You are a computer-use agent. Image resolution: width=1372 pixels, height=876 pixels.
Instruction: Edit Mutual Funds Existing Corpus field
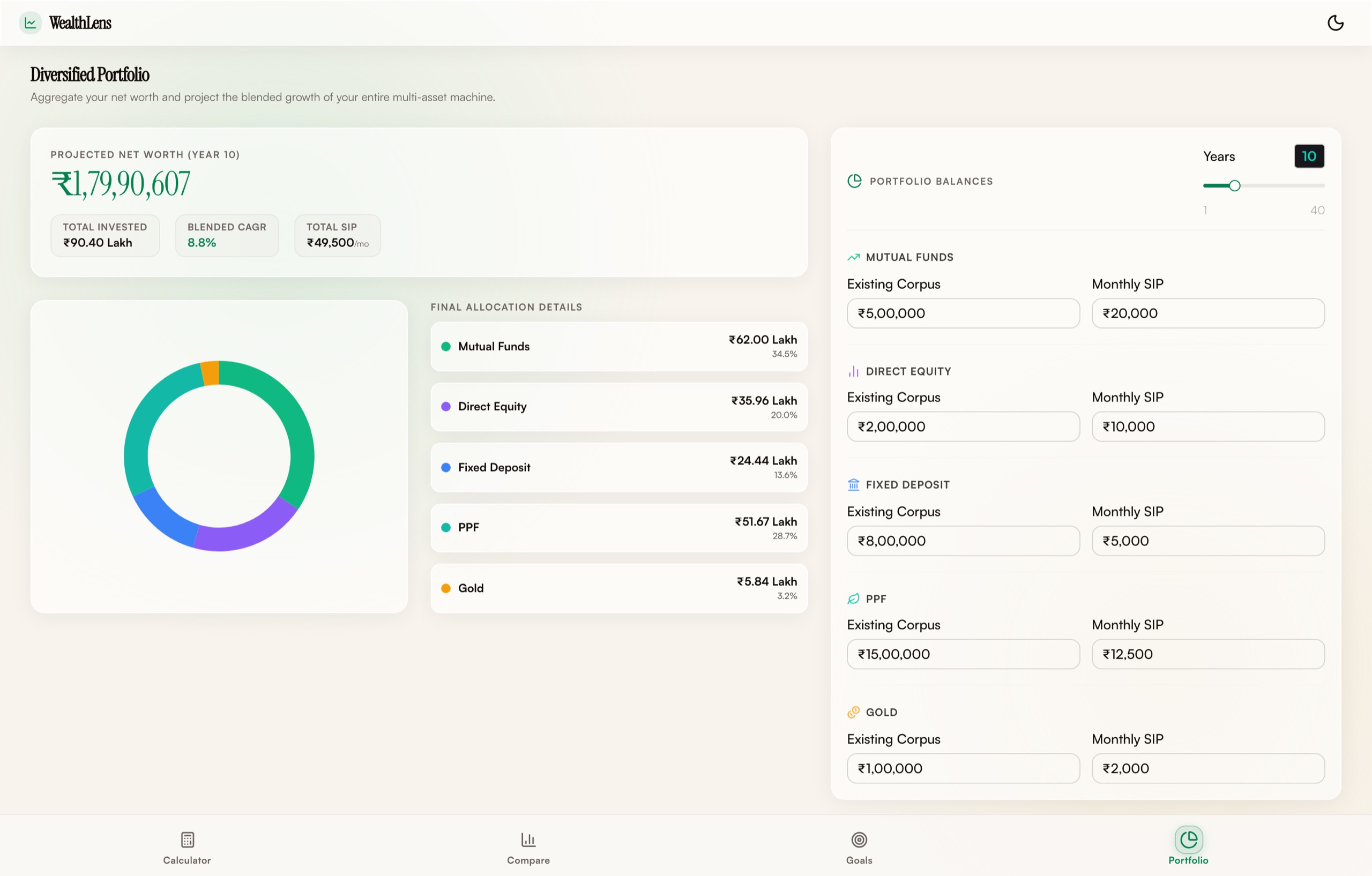click(963, 313)
